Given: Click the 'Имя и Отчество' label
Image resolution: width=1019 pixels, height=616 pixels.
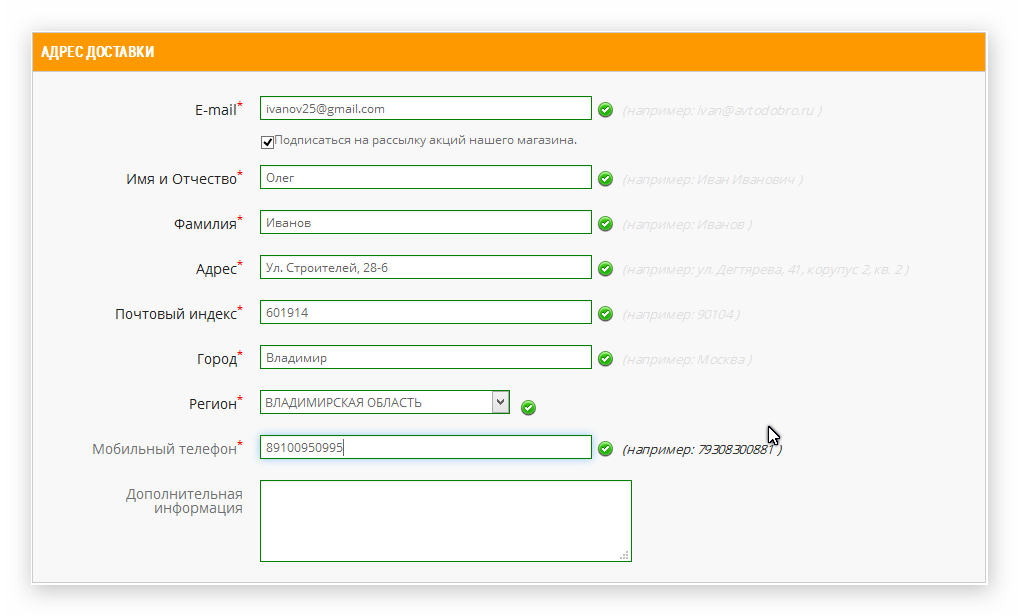Looking at the screenshot, I should (181, 179).
